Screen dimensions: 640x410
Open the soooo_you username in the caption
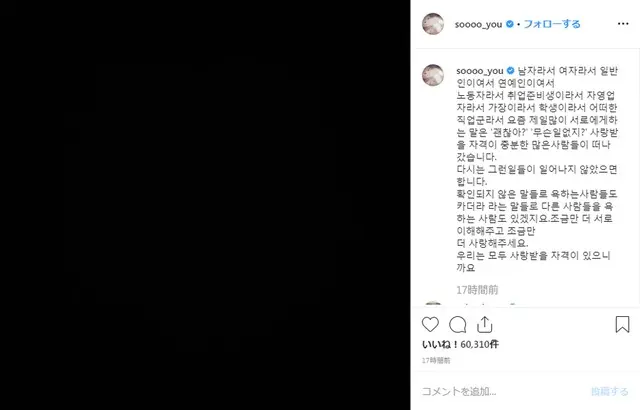(x=480, y=71)
